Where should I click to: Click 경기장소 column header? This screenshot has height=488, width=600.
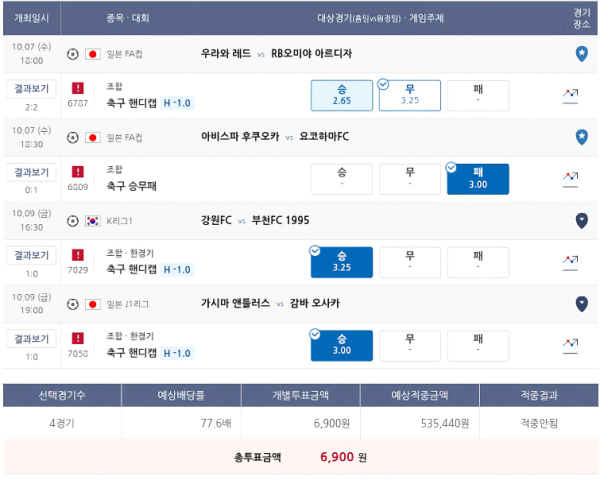582,18
